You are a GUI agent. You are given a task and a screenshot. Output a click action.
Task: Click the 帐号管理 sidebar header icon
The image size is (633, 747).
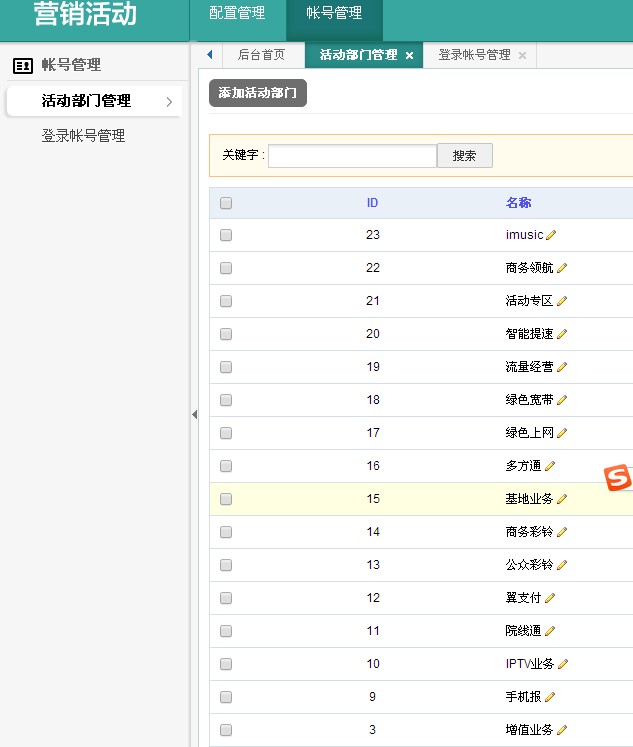tap(23, 66)
